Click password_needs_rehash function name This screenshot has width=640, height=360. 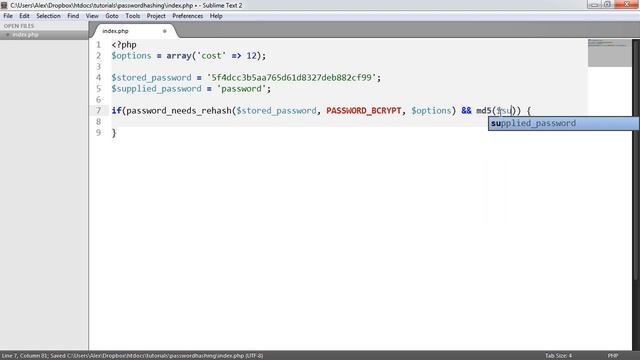coord(179,111)
